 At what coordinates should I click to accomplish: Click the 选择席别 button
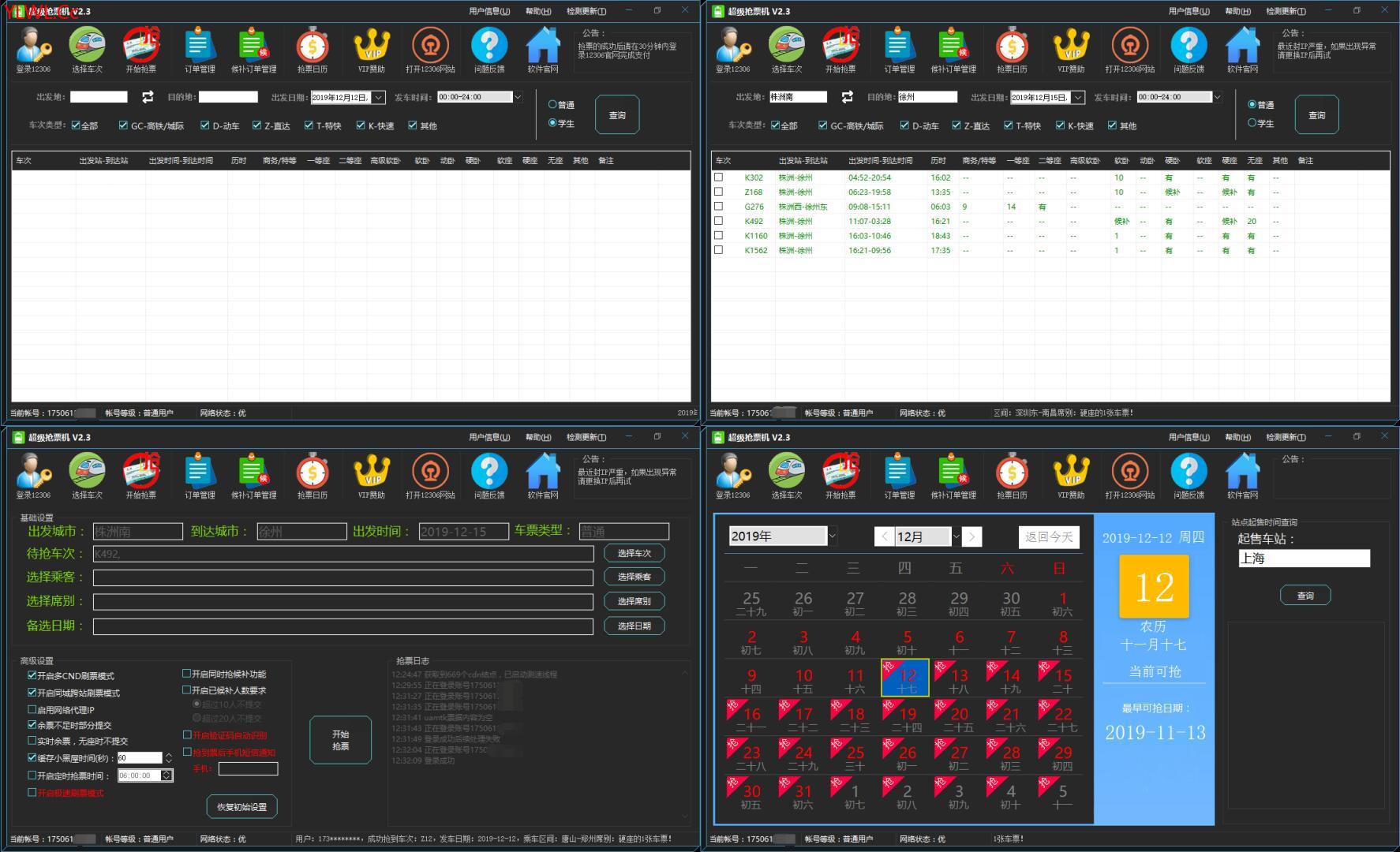(634, 601)
